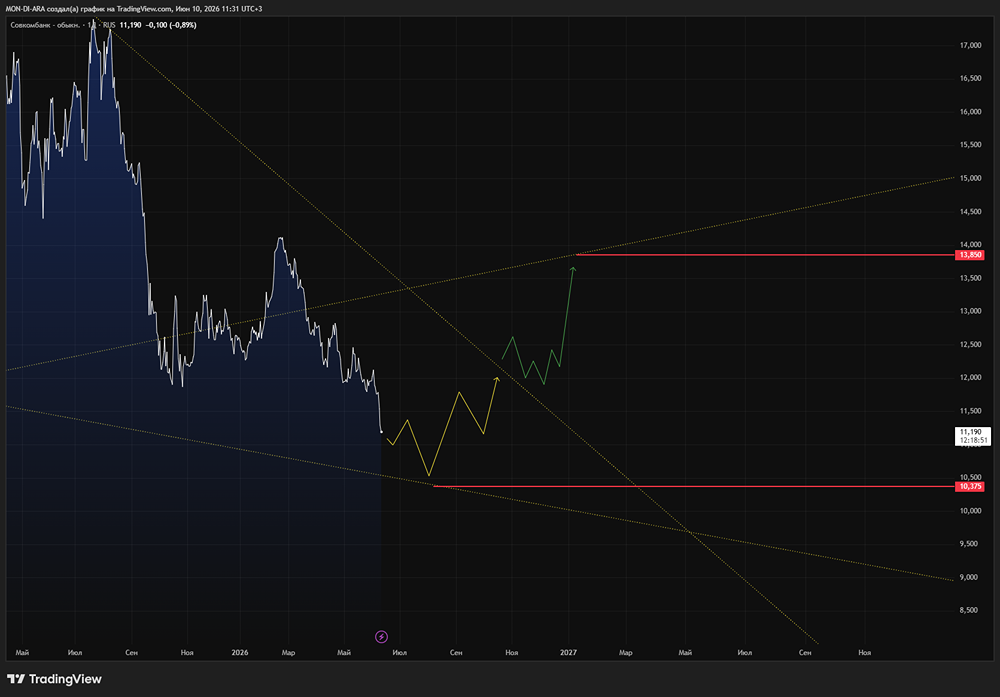This screenshot has width=1000, height=697.
Task: Click the 11,500 price axis label
Action: click(x=971, y=411)
